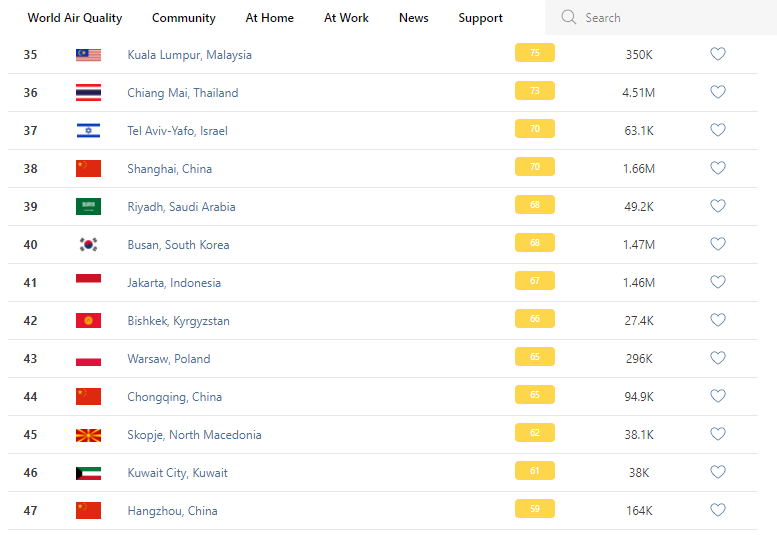Toggle the heart for Tel Aviv-Yafo
This screenshot has width=777, height=535.
pyautogui.click(x=718, y=131)
